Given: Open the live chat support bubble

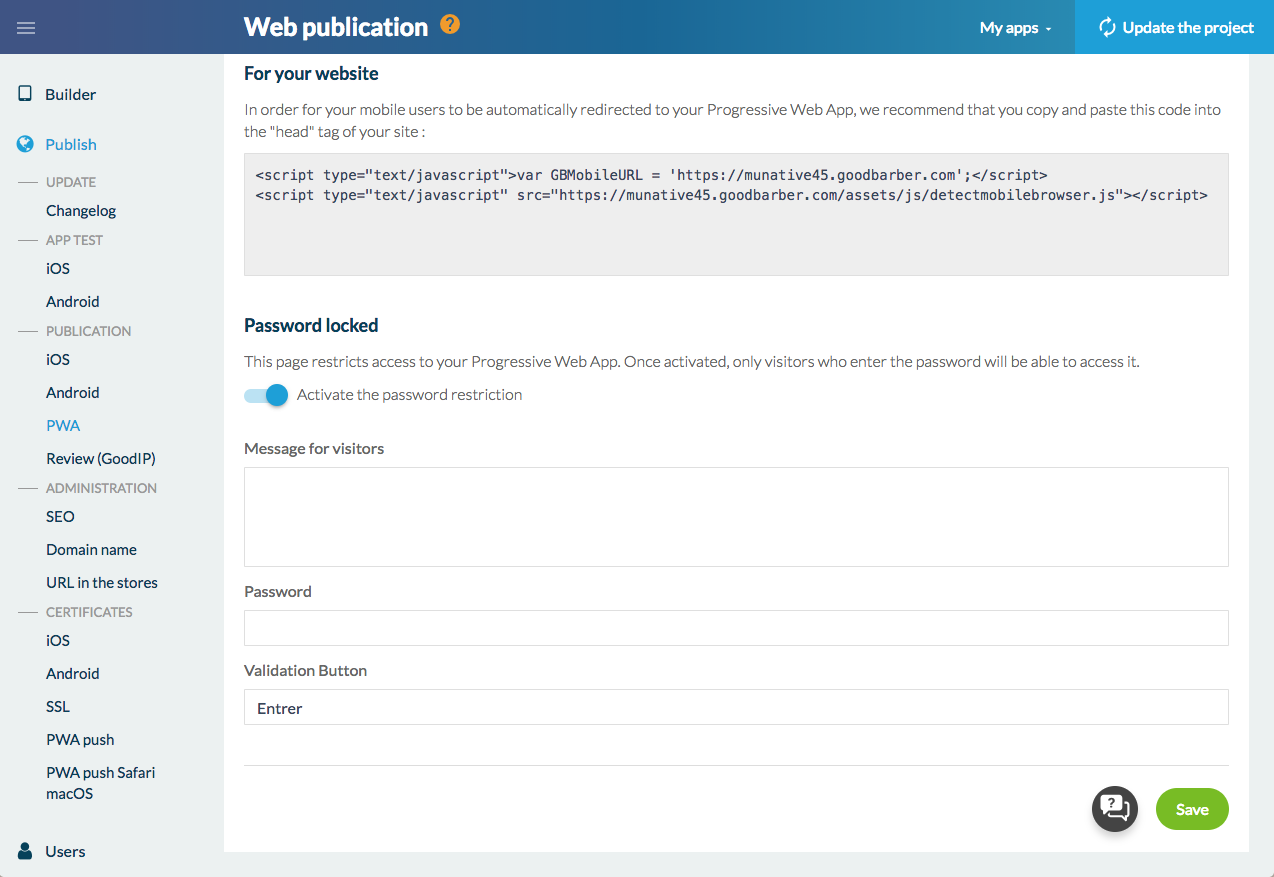Looking at the screenshot, I should pos(1114,808).
